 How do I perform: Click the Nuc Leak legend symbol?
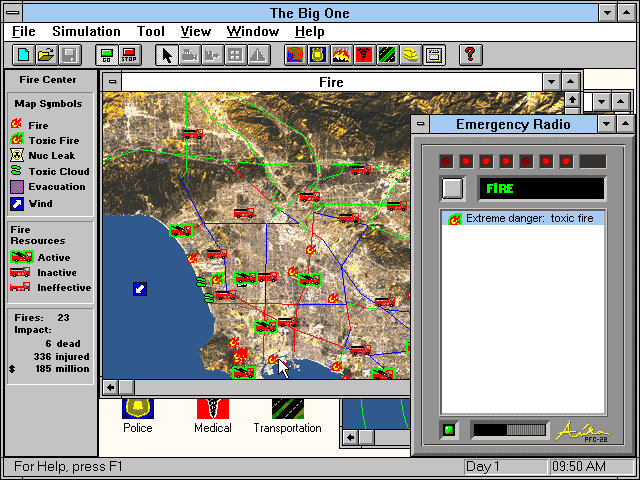click(x=17, y=156)
